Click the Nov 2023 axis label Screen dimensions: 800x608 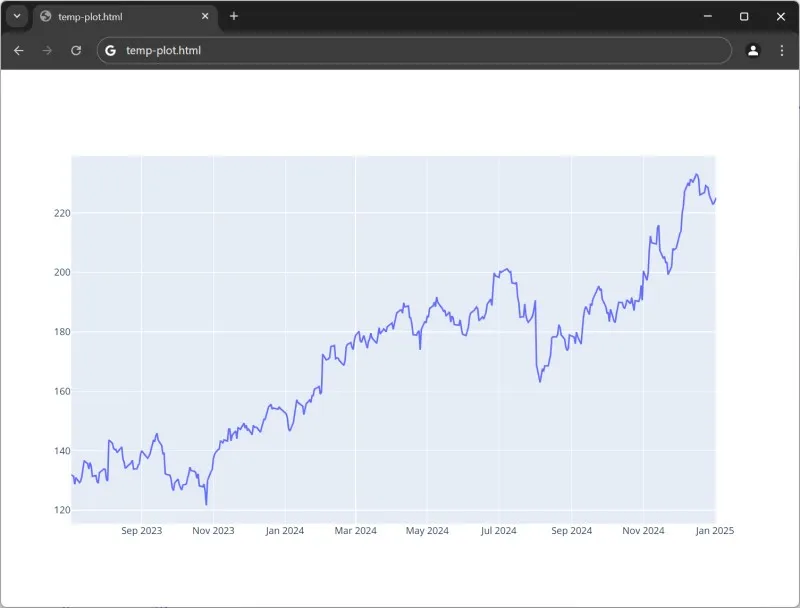pos(213,530)
